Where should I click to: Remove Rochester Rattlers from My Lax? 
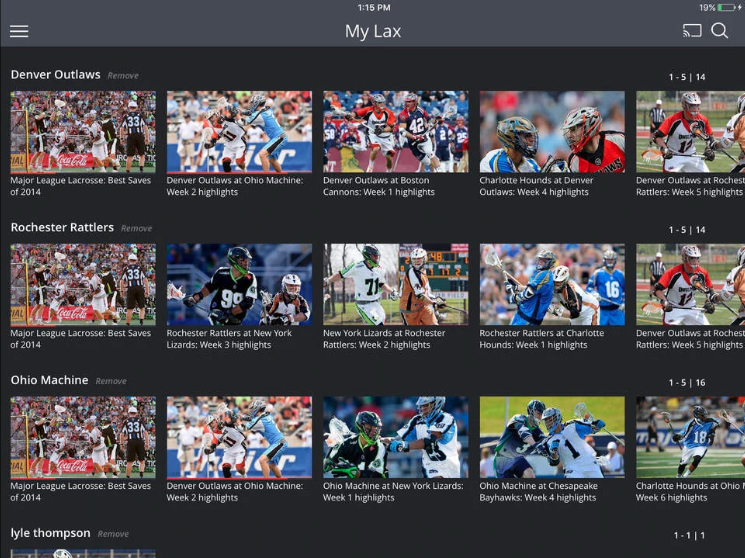click(x=136, y=229)
